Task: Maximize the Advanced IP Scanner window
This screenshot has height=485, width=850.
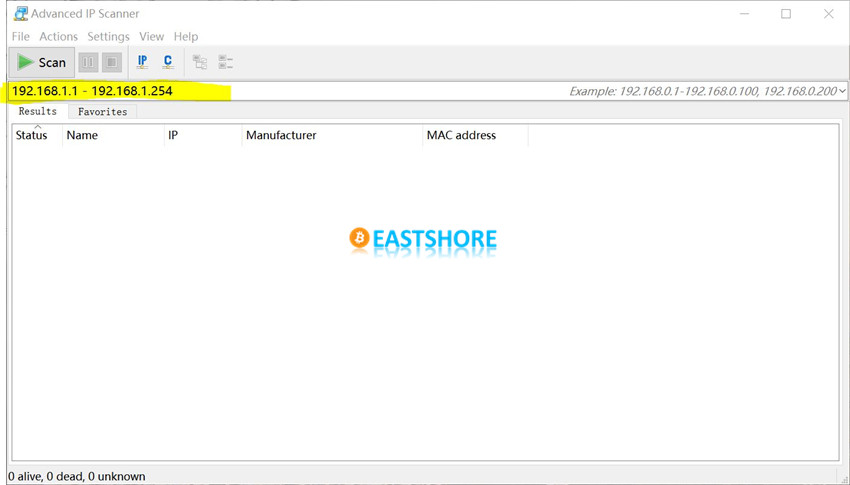Action: pyautogui.click(x=786, y=14)
